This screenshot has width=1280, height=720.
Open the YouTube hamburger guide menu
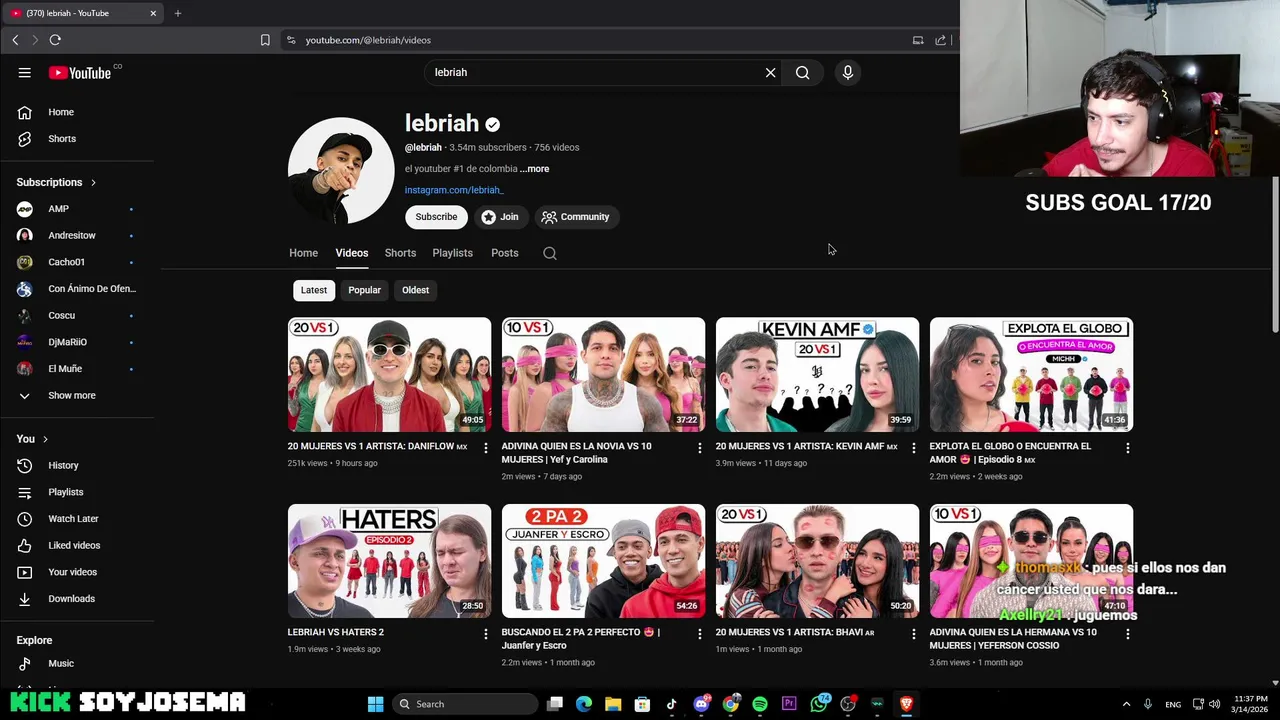[24, 72]
